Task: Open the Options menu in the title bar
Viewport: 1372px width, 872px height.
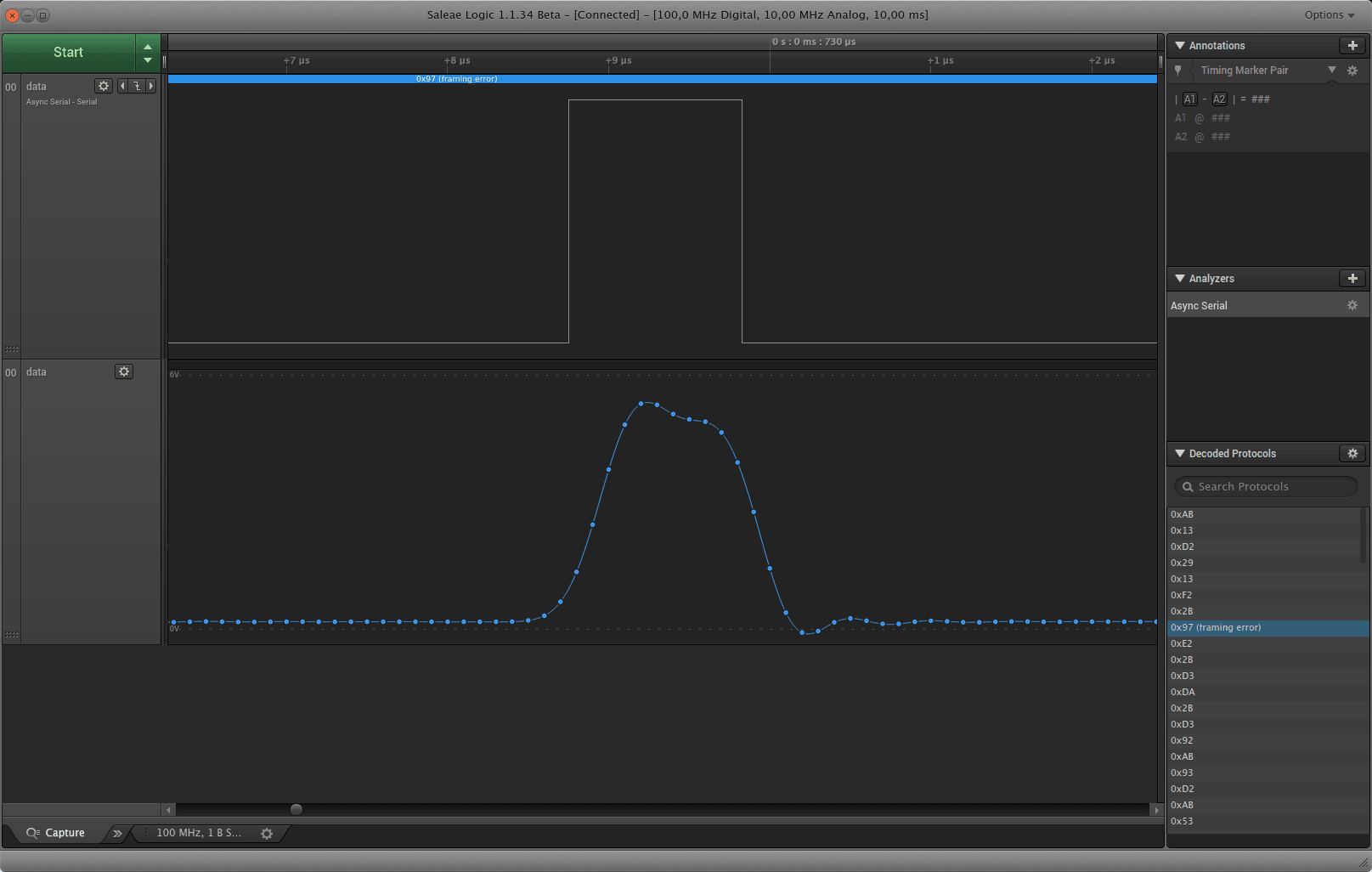Action: 1330,14
